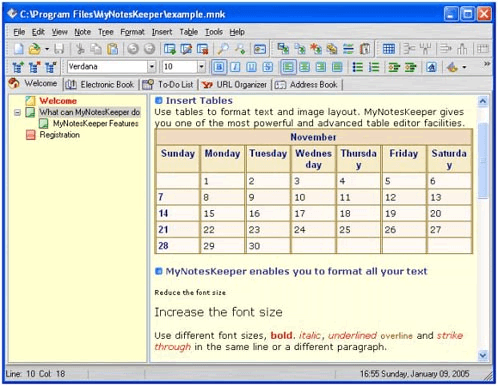The height and width of the screenshot is (386, 498).
Task: Open the Verdana font name dropdown
Action: click(x=152, y=67)
